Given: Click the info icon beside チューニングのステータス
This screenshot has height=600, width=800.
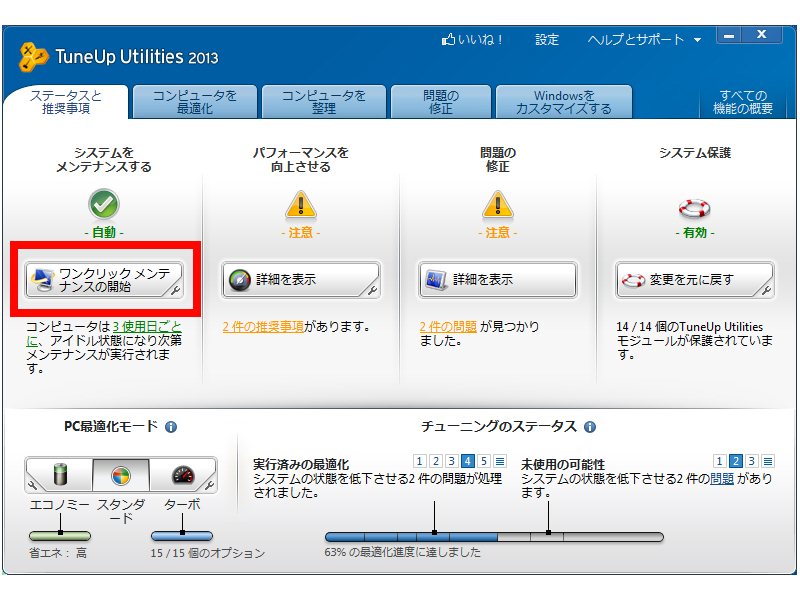Looking at the screenshot, I should pos(590,427).
